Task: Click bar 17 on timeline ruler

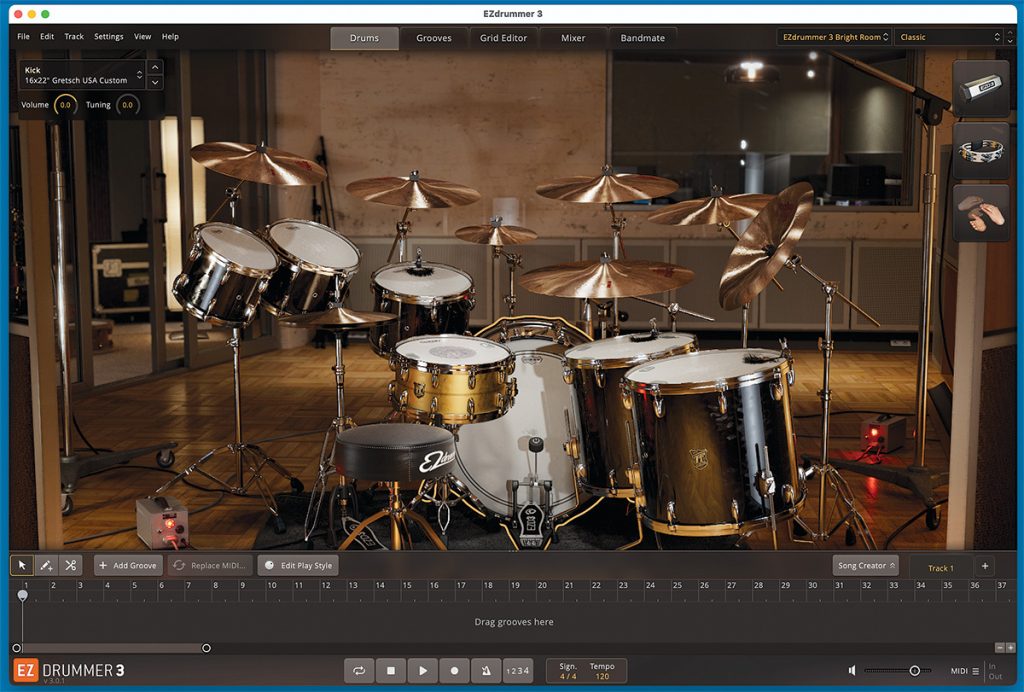Action: [462, 586]
